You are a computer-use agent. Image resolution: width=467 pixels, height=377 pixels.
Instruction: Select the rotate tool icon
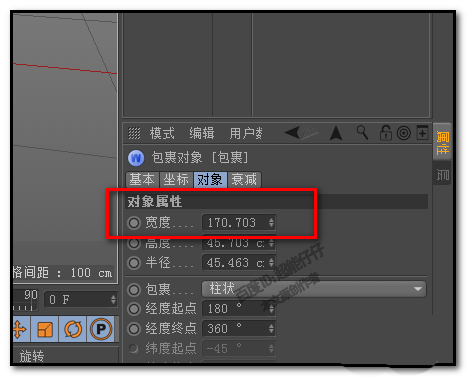click(x=73, y=329)
